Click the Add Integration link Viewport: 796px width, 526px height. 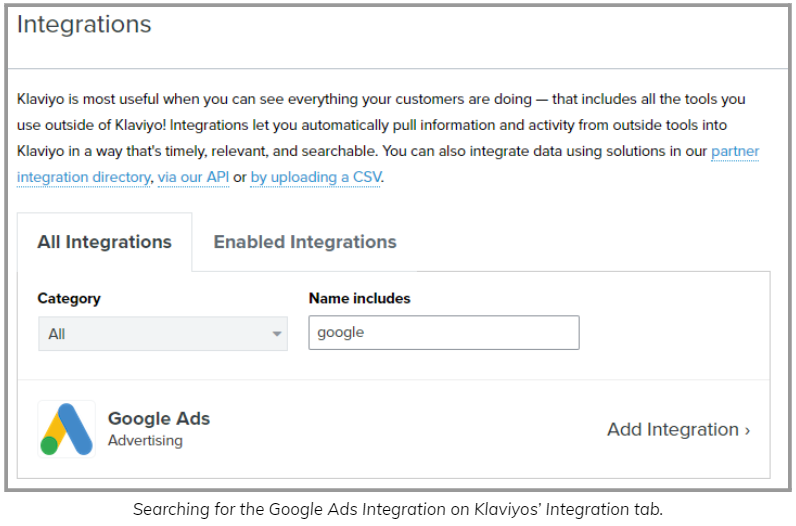tap(678, 430)
